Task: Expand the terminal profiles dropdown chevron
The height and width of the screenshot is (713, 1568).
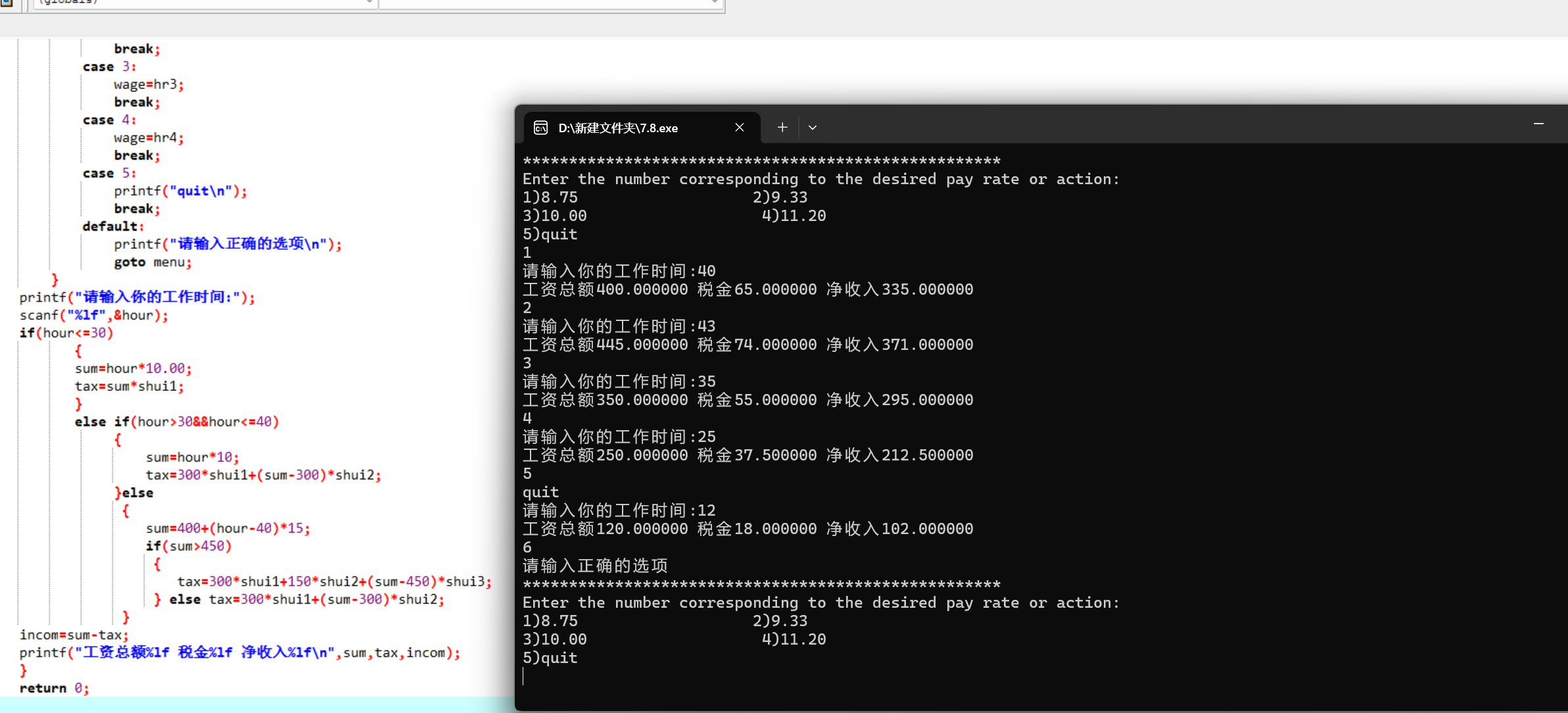Action: pyautogui.click(x=813, y=128)
